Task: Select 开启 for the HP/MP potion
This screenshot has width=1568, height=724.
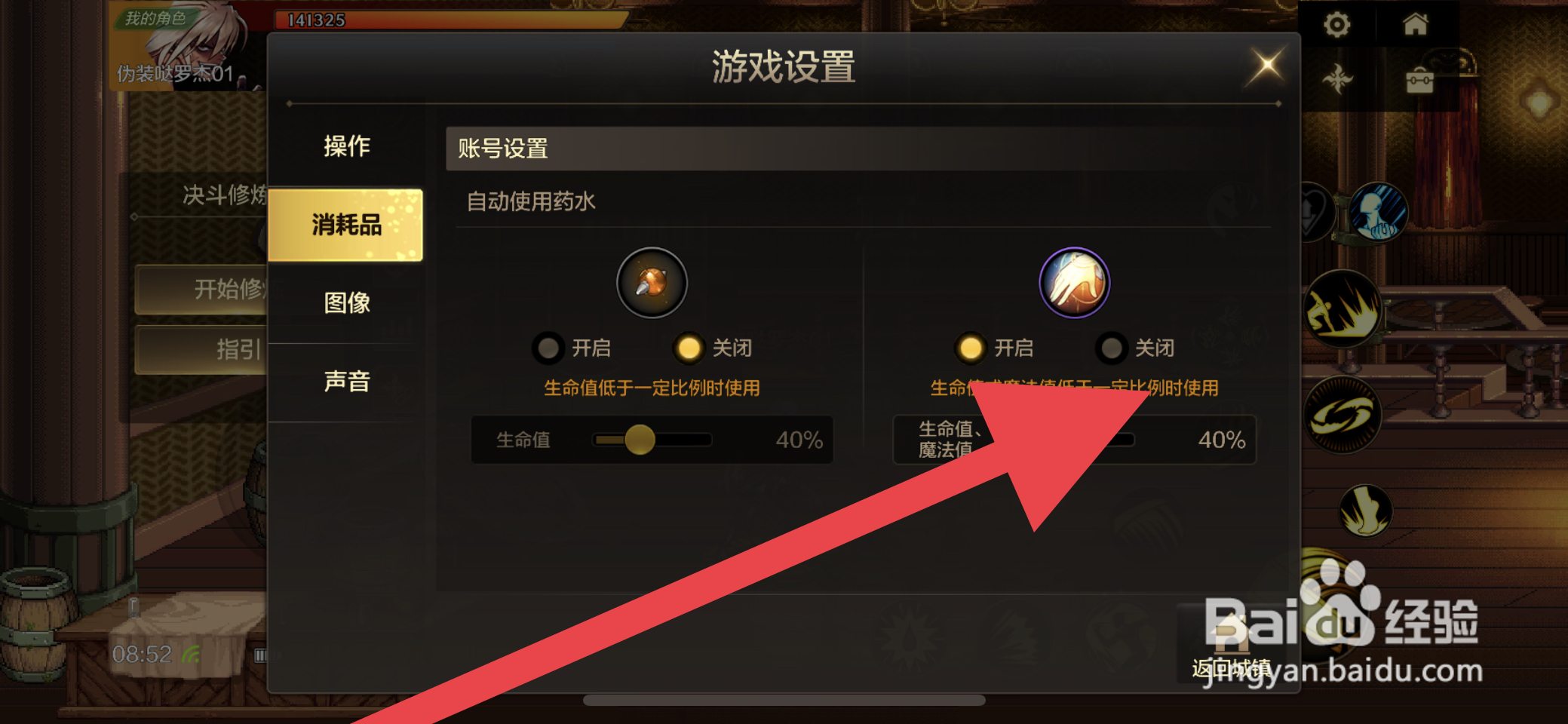Action: point(993,348)
